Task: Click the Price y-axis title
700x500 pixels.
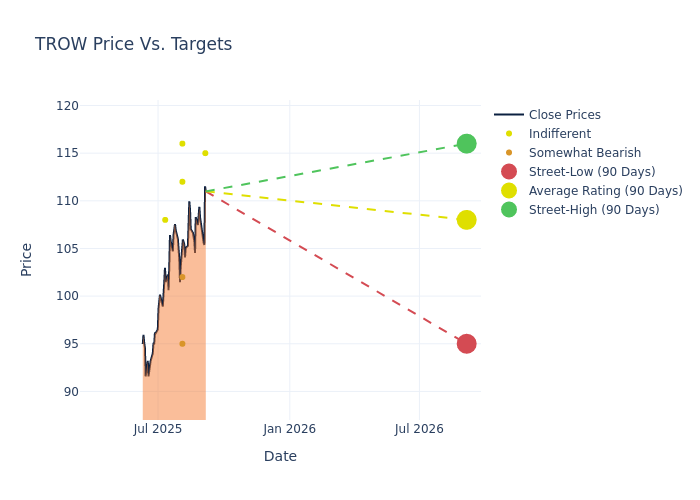Action: pyautogui.click(x=27, y=259)
